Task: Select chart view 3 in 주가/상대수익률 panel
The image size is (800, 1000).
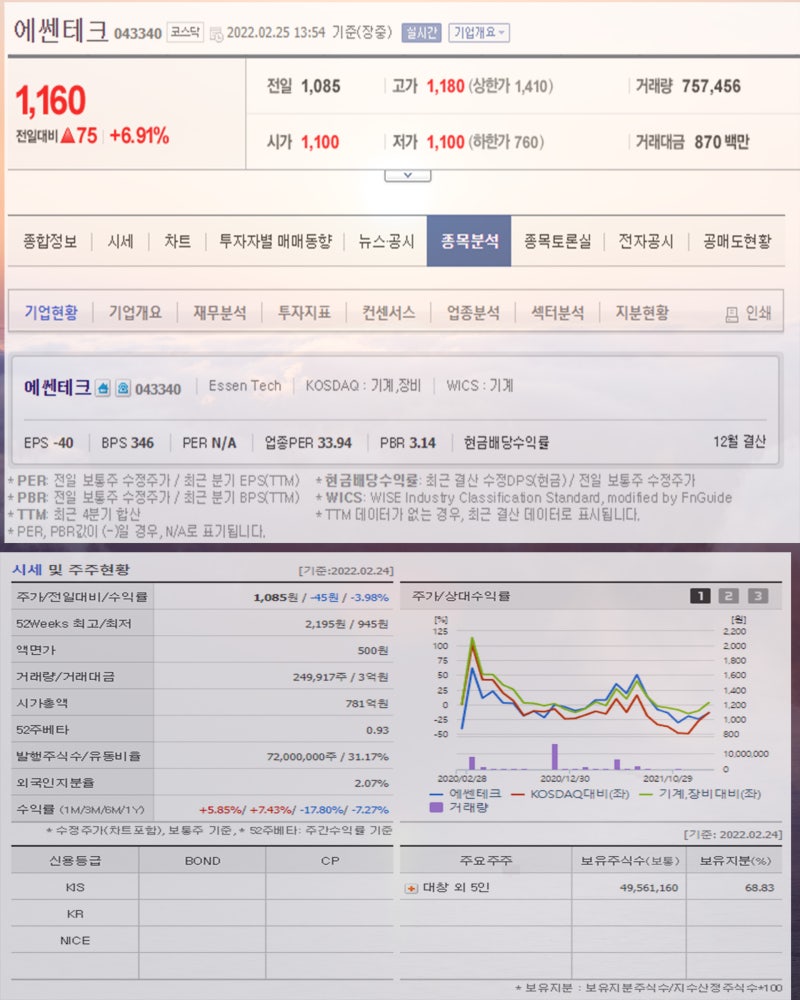Action: [756, 595]
